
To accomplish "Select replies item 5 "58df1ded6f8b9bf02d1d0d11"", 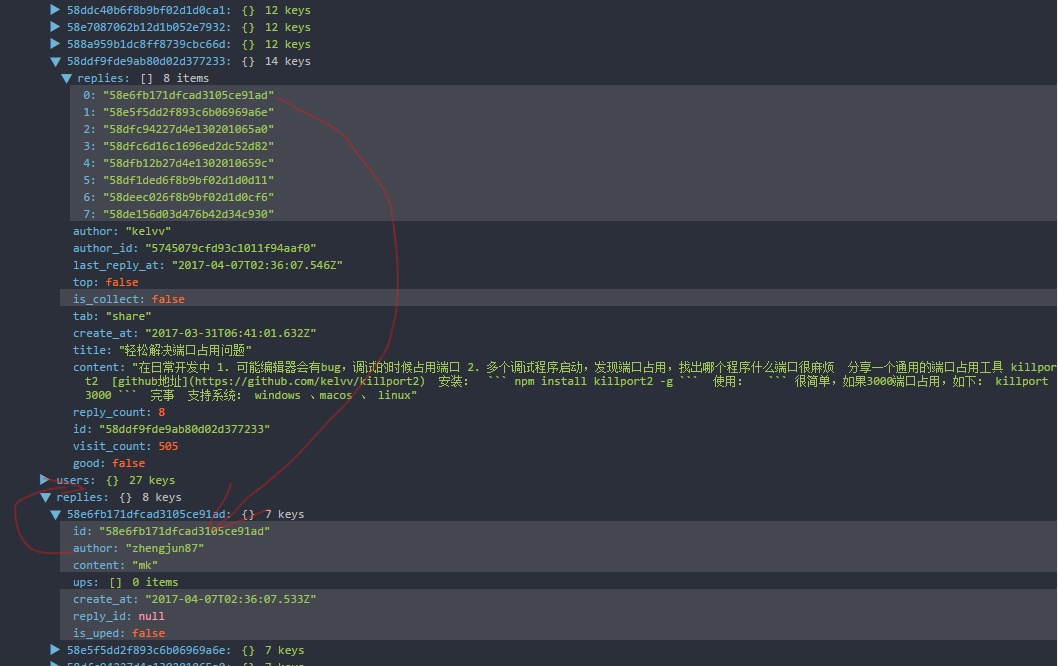I will (x=563, y=180).
